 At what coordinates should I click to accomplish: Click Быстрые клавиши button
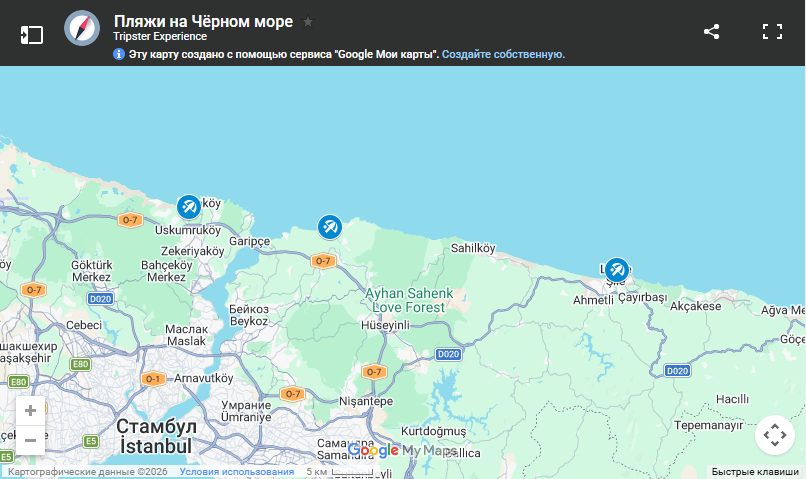click(x=755, y=472)
